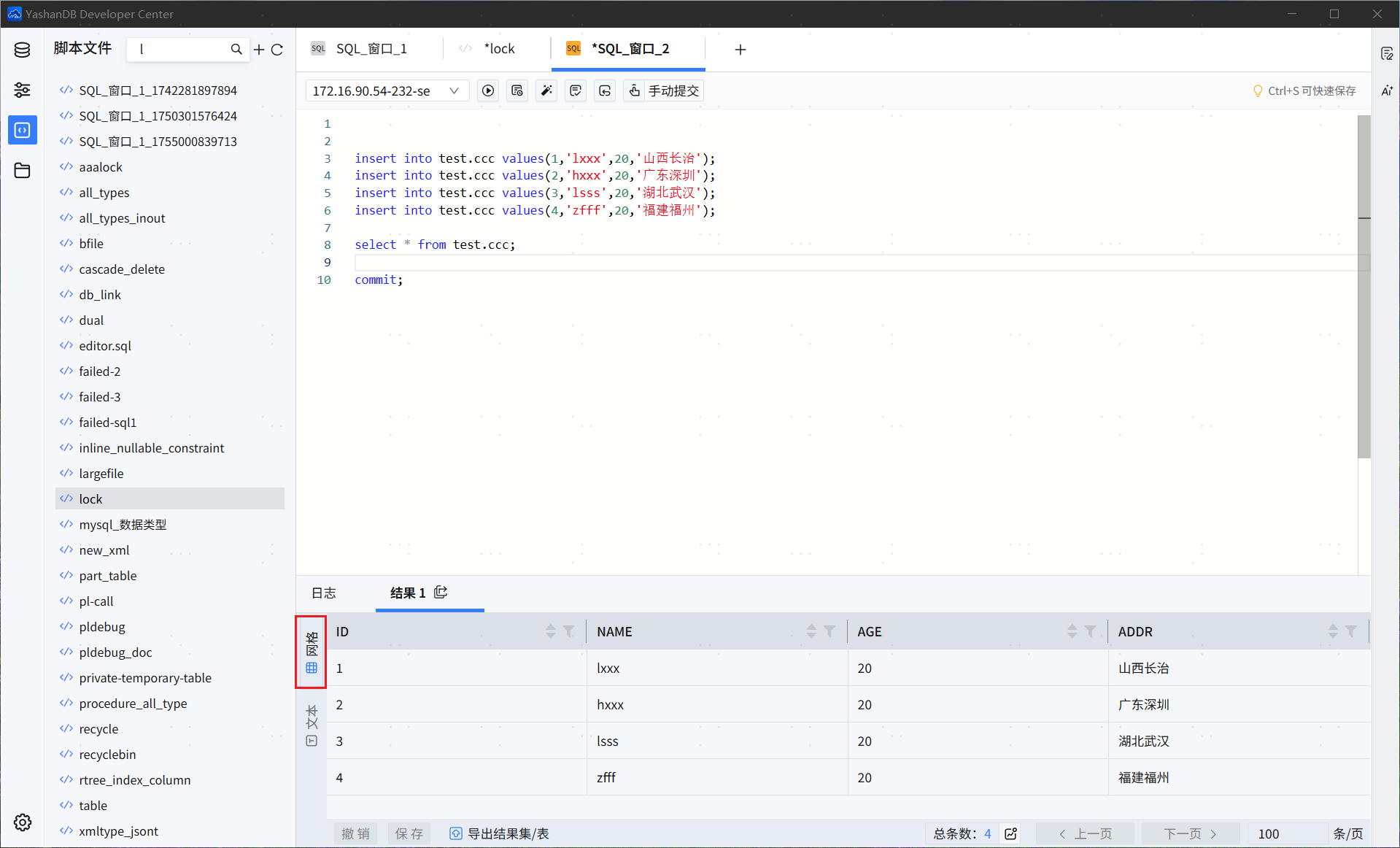Open the filter on the NAME column
The height and width of the screenshot is (848, 1400).
pos(829,631)
